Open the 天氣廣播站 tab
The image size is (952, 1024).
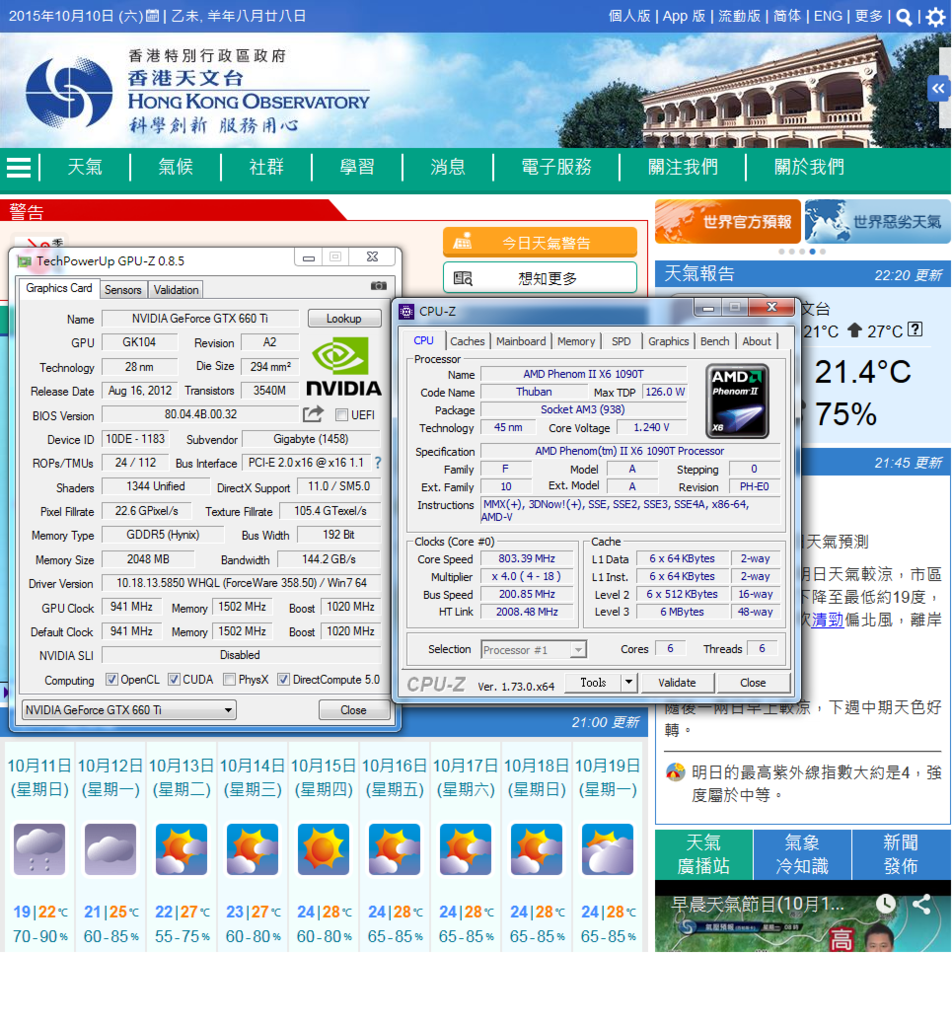pos(703,854)
